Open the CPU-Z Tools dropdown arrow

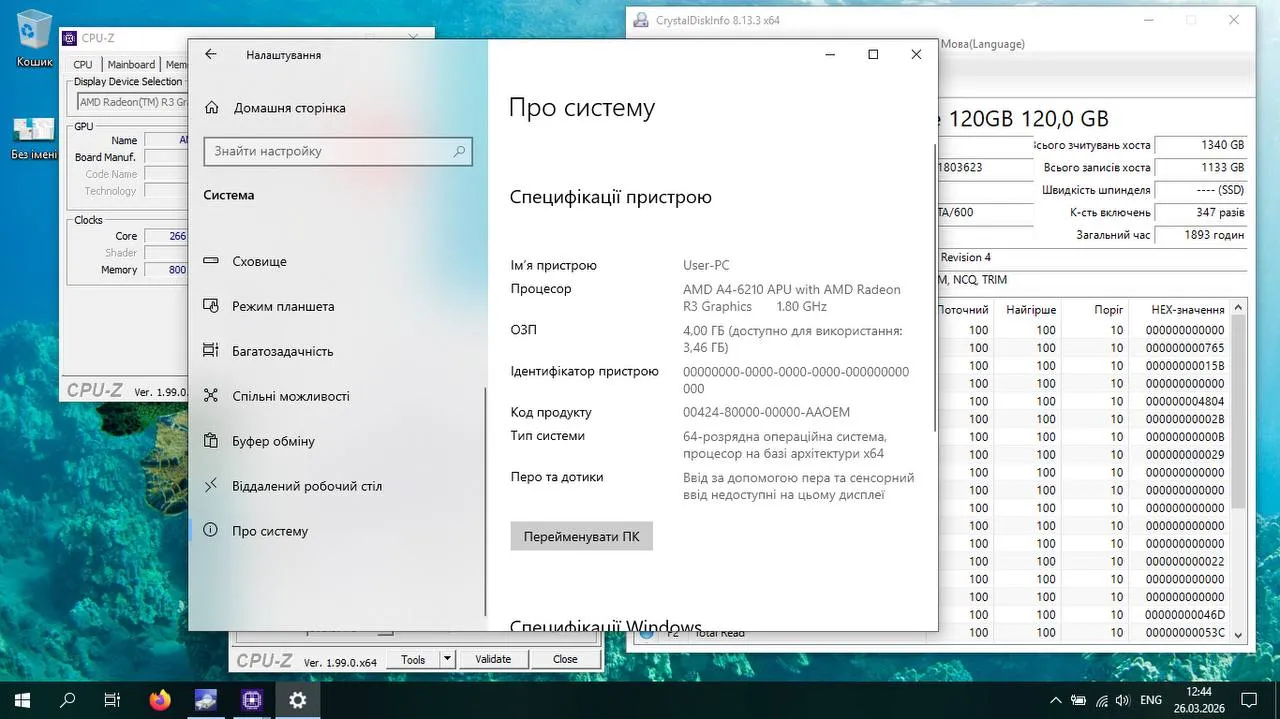pos(447,659)
